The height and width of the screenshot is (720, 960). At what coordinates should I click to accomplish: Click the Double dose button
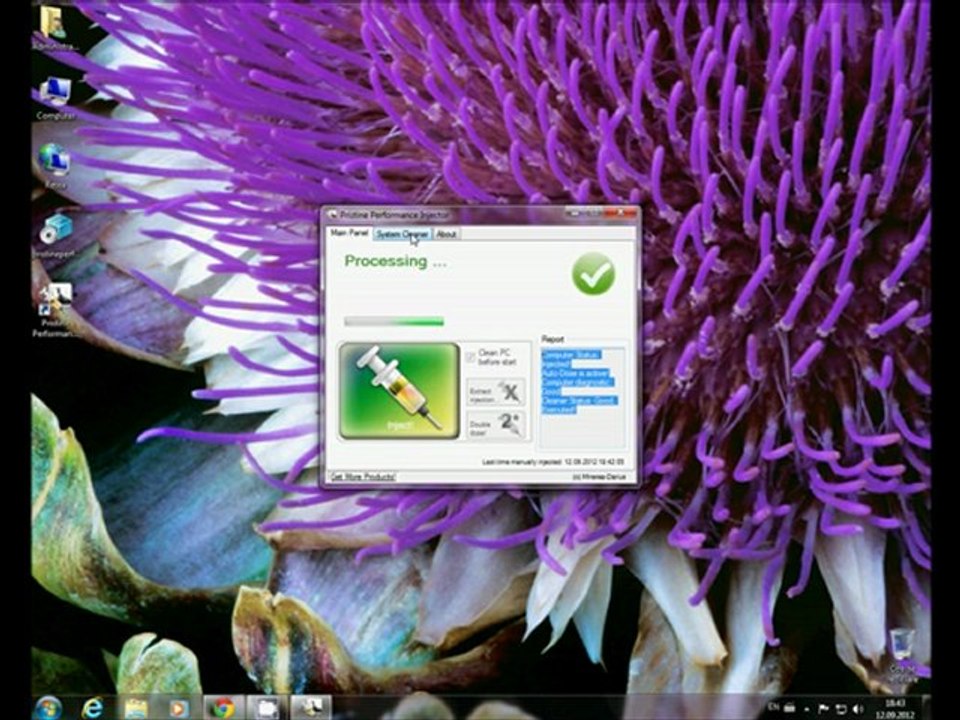pos(496,425)
